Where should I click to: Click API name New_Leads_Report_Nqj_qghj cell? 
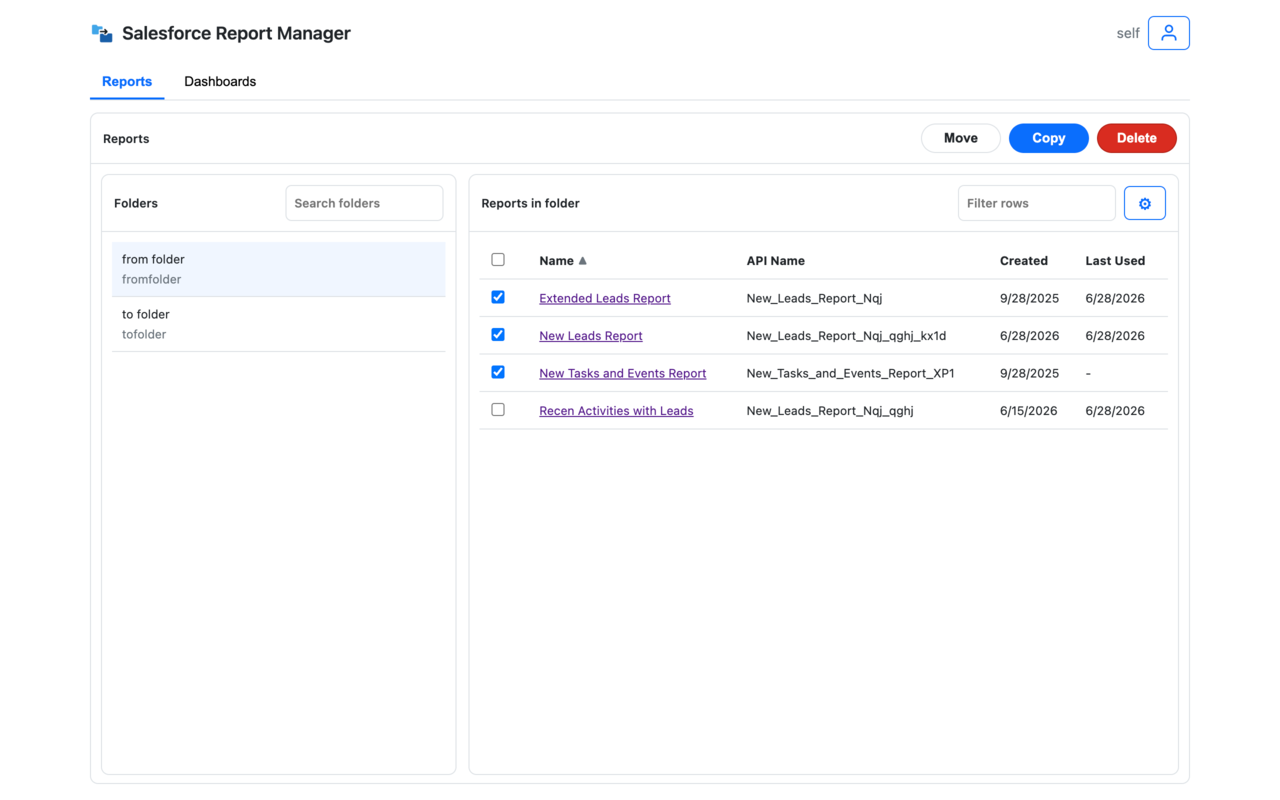pyautogui.click(x=830, y=411)
